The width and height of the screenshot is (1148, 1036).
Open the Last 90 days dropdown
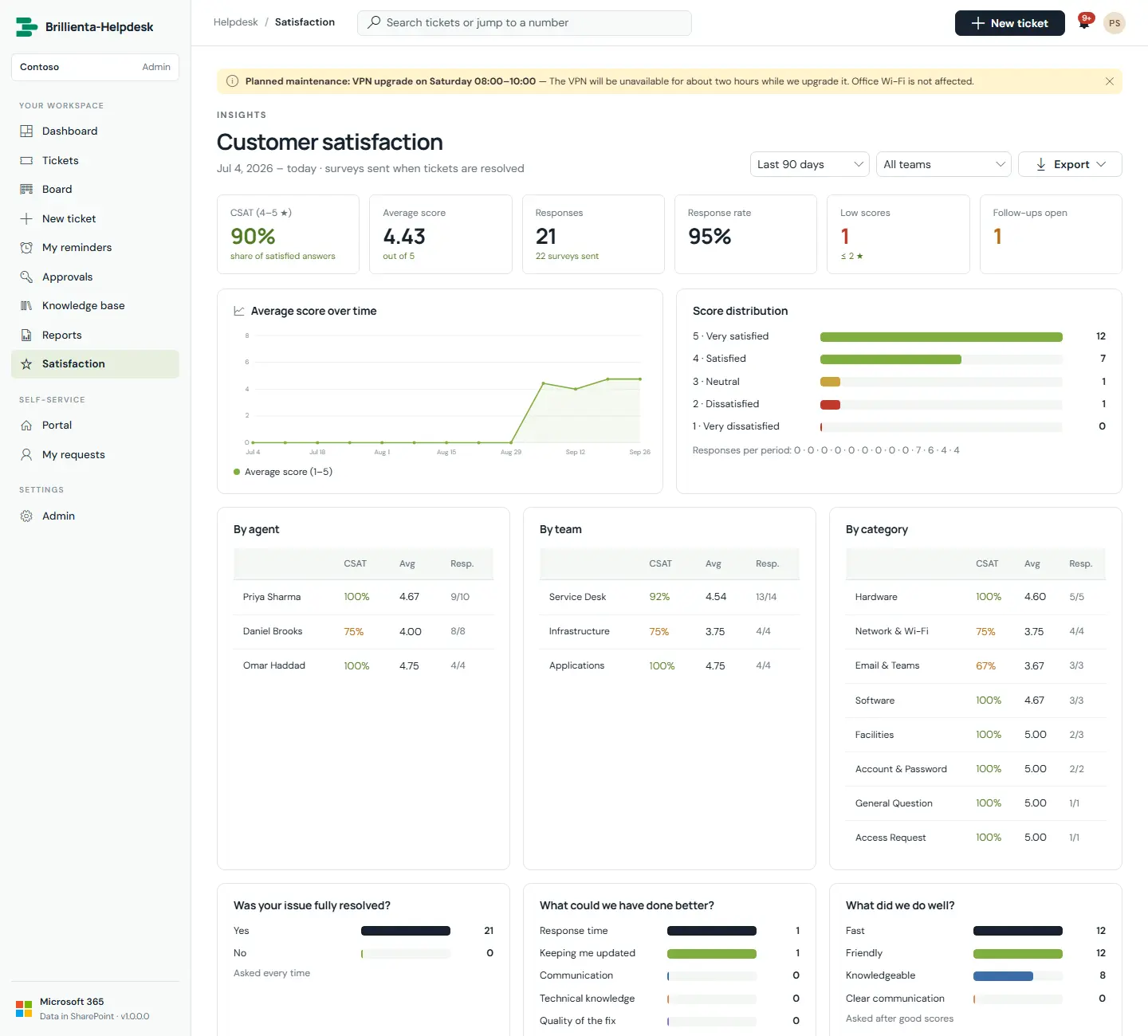point(809,164)
